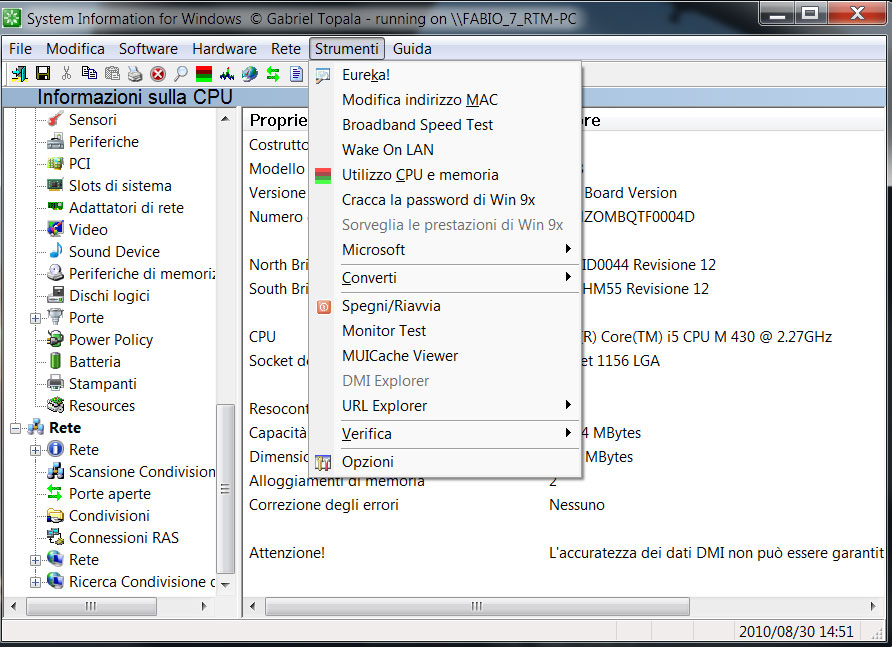Click the red stop X toolbar icon
The image size is (892, 647).
point(158,74)
